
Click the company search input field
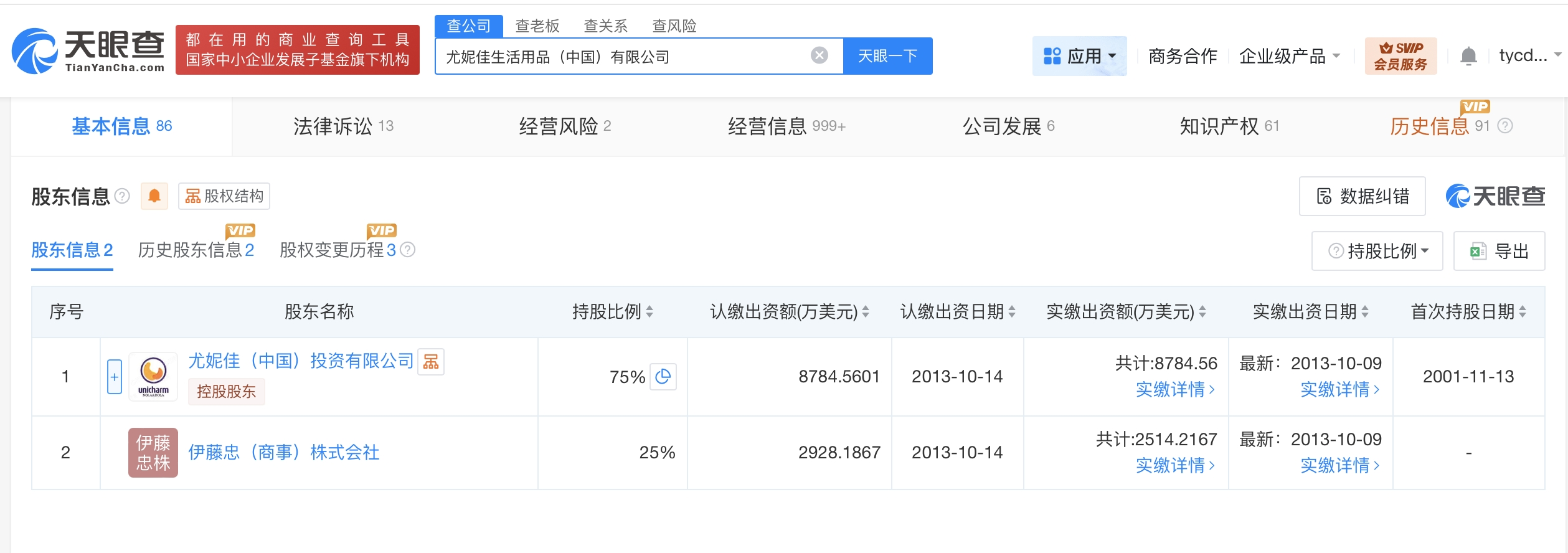point(623,57)
